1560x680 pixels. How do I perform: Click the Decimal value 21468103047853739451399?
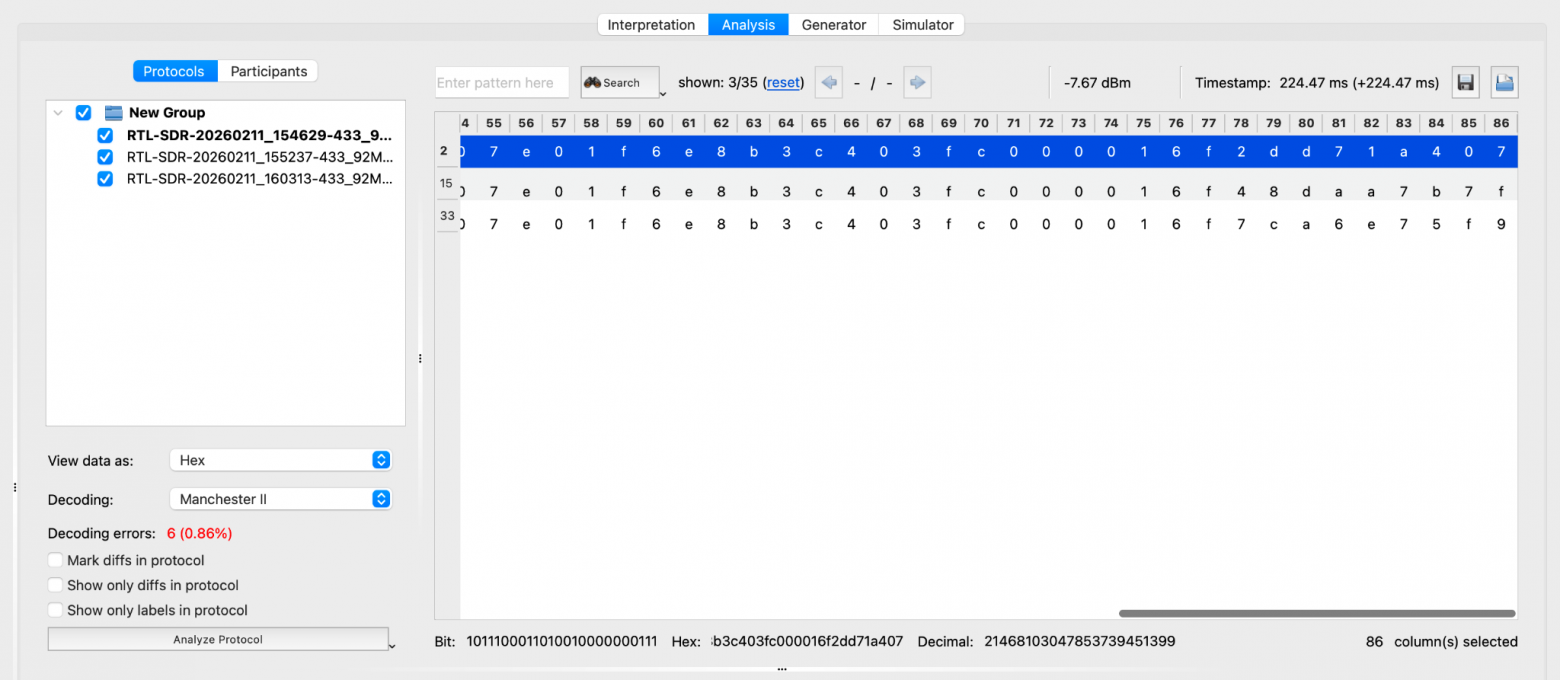1080,642
